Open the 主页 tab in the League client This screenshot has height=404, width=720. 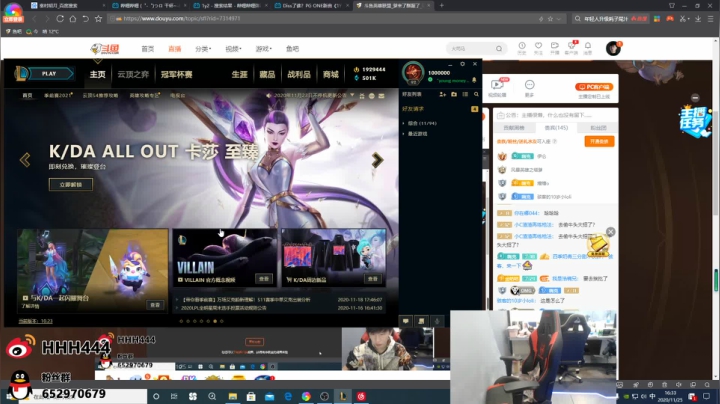click(97, 74)
